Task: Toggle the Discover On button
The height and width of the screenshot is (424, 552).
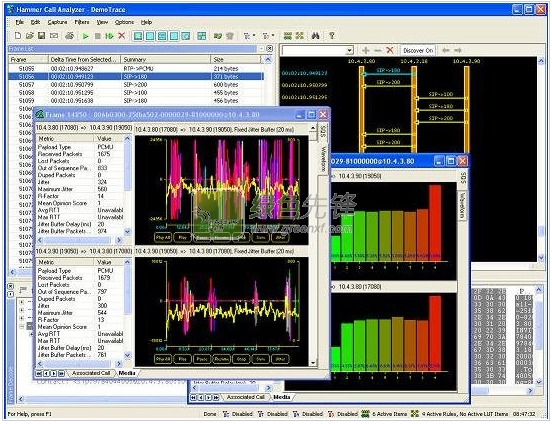Action: click(418, 51)
